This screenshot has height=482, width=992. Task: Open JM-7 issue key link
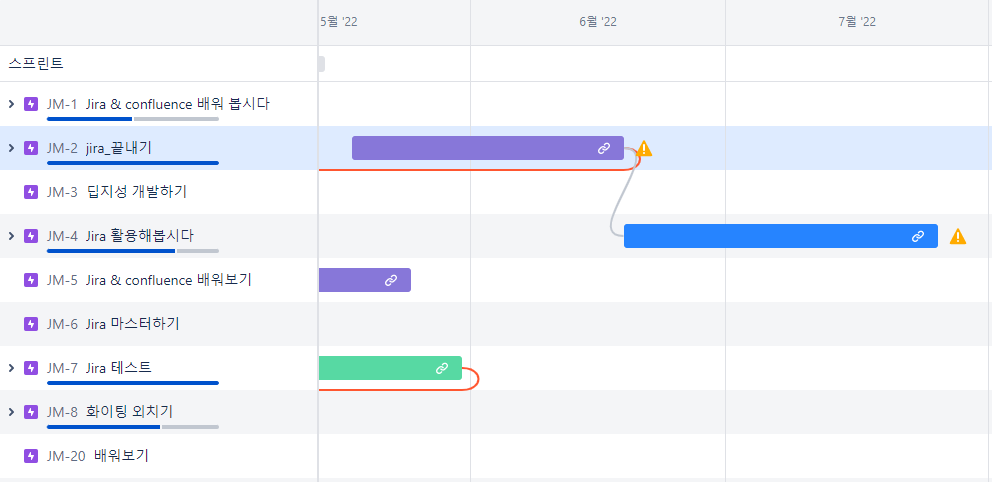pos(62,368)
